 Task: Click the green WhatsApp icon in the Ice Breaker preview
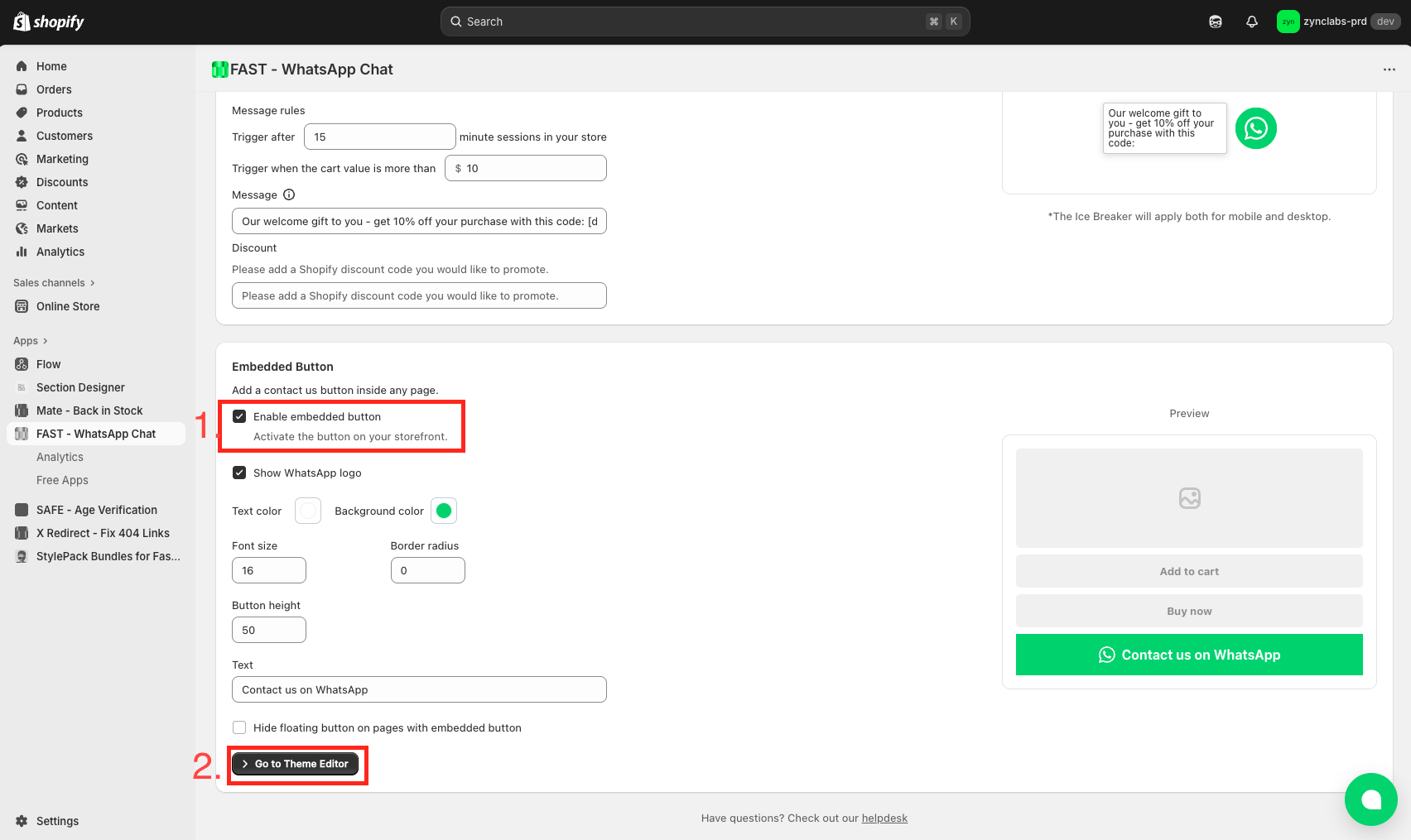(1255, 128)
